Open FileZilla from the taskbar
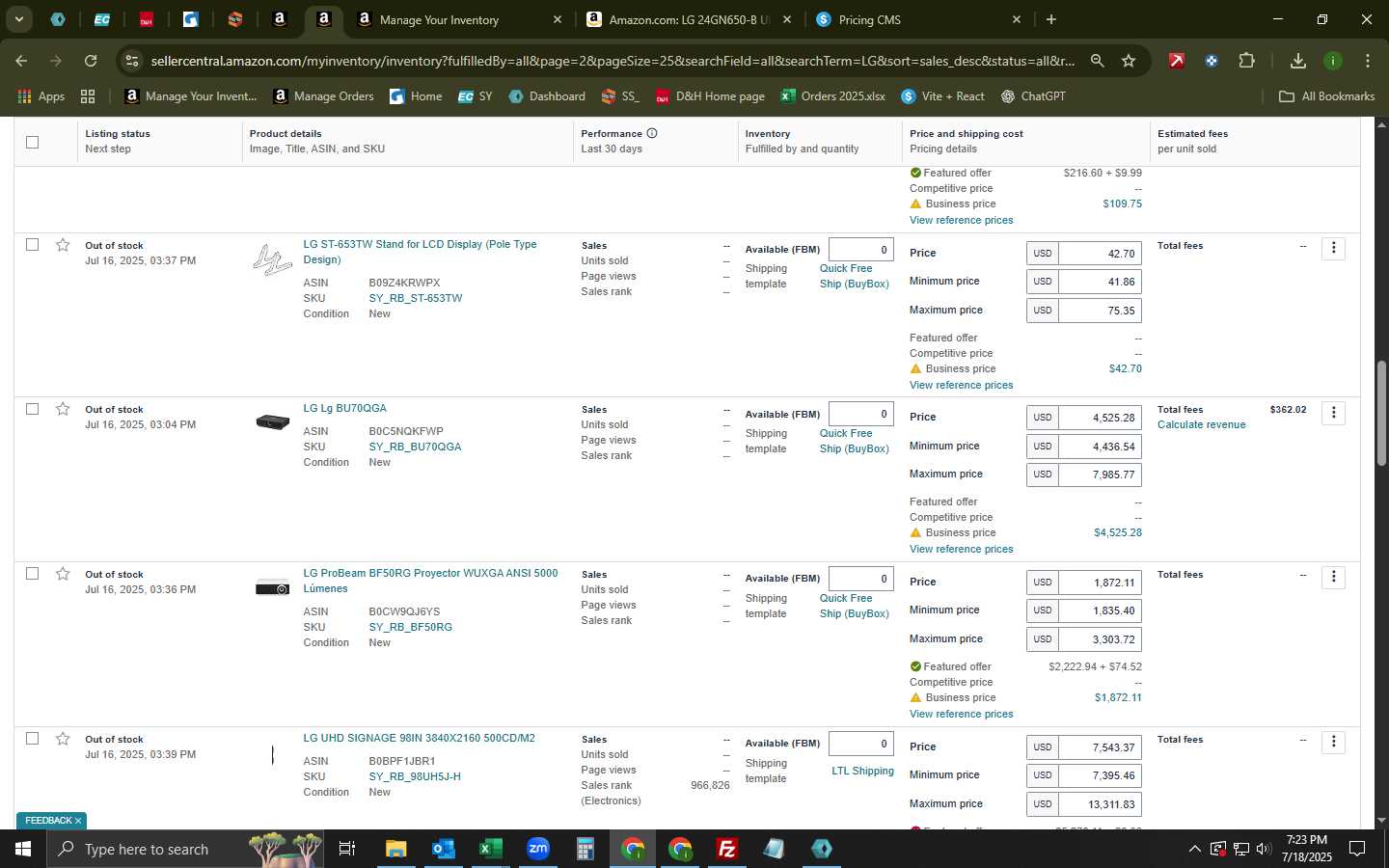This screenshot has width=1389, height=868. pyautogui.click(x=727, y=849)
